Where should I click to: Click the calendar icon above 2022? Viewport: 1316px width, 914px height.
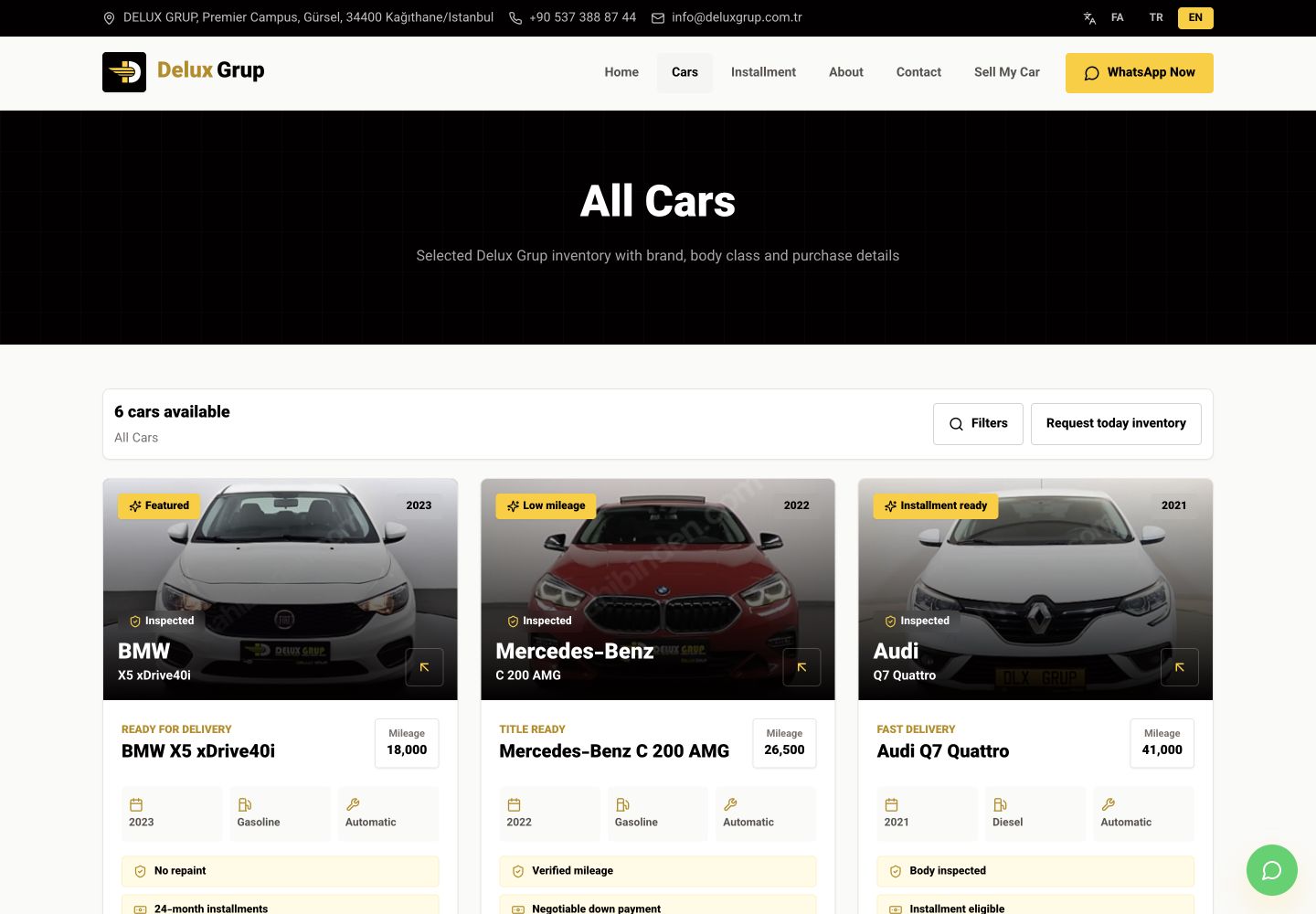pos(514,805)
